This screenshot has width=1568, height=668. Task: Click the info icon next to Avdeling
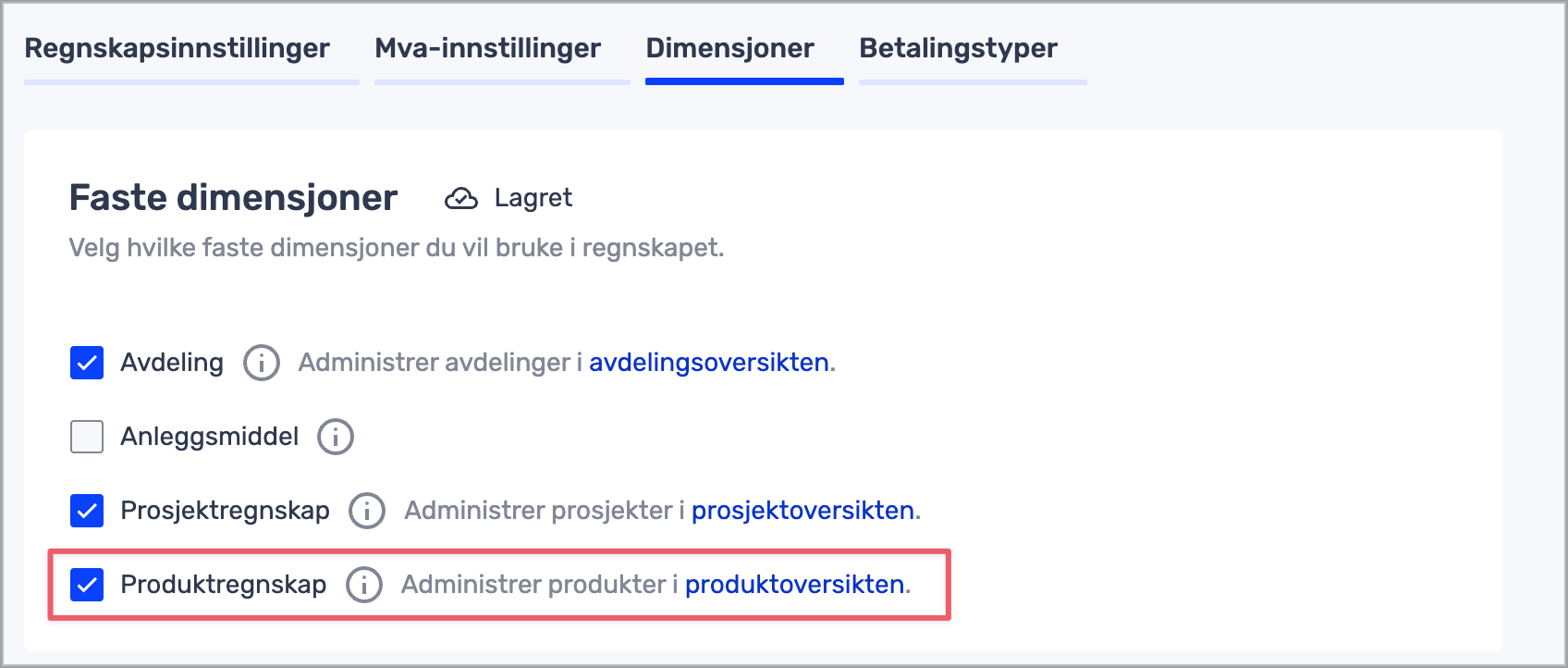(x=262, y=363)
